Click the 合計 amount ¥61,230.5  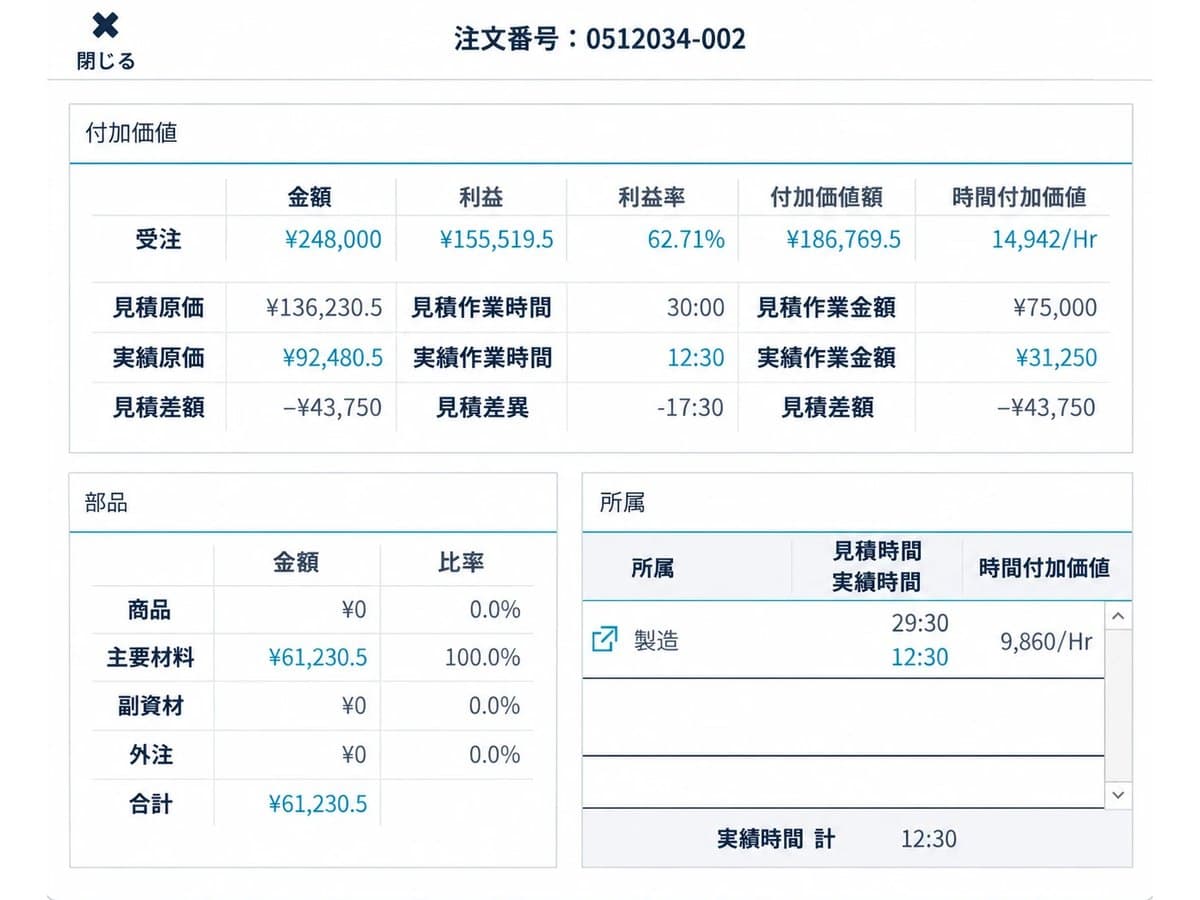pyautogui.click(x=318, y=803)
